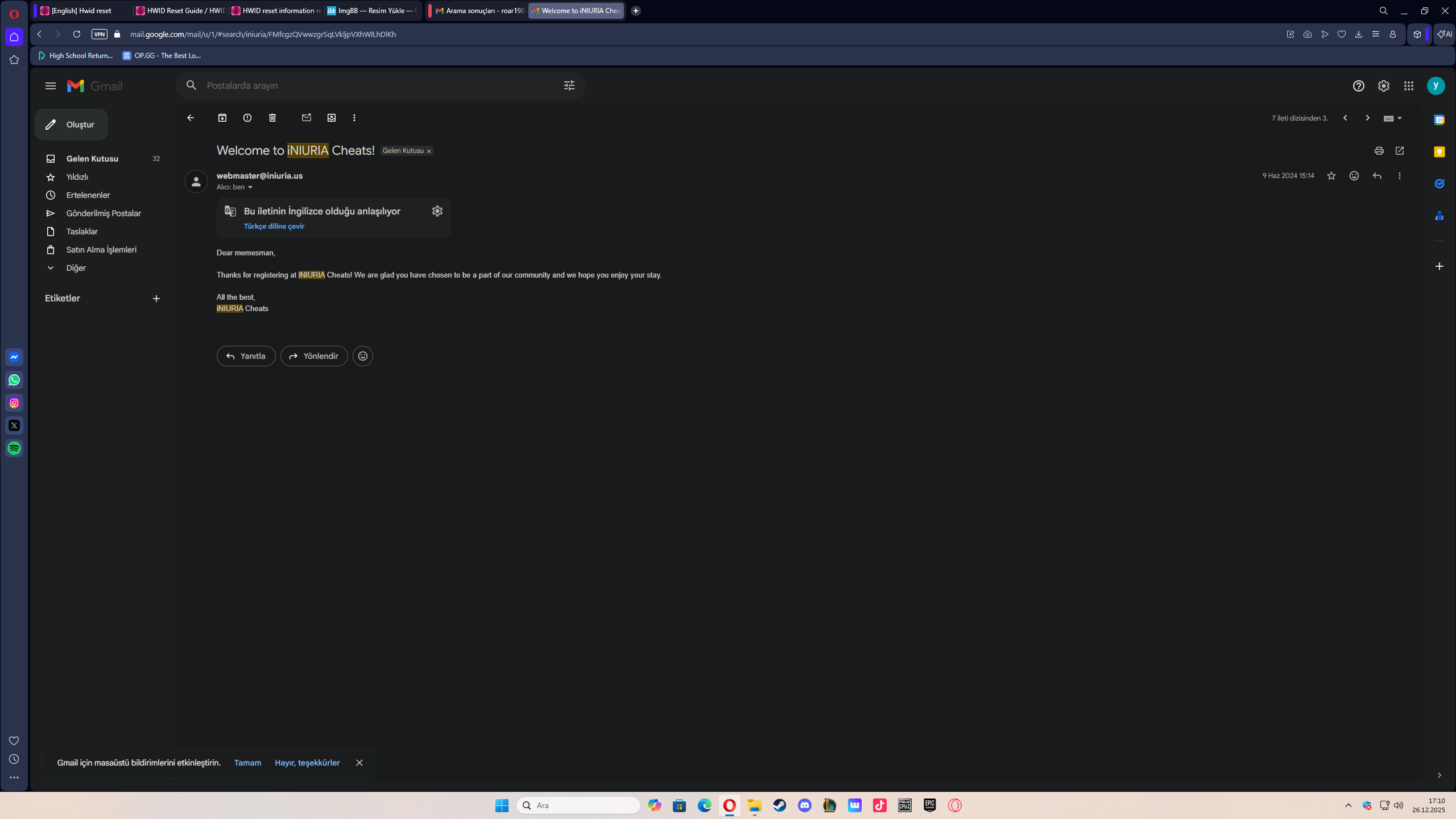1456x819 pixels.
Task: Click the Yanıtla reply button
Action: coord(246,356)
